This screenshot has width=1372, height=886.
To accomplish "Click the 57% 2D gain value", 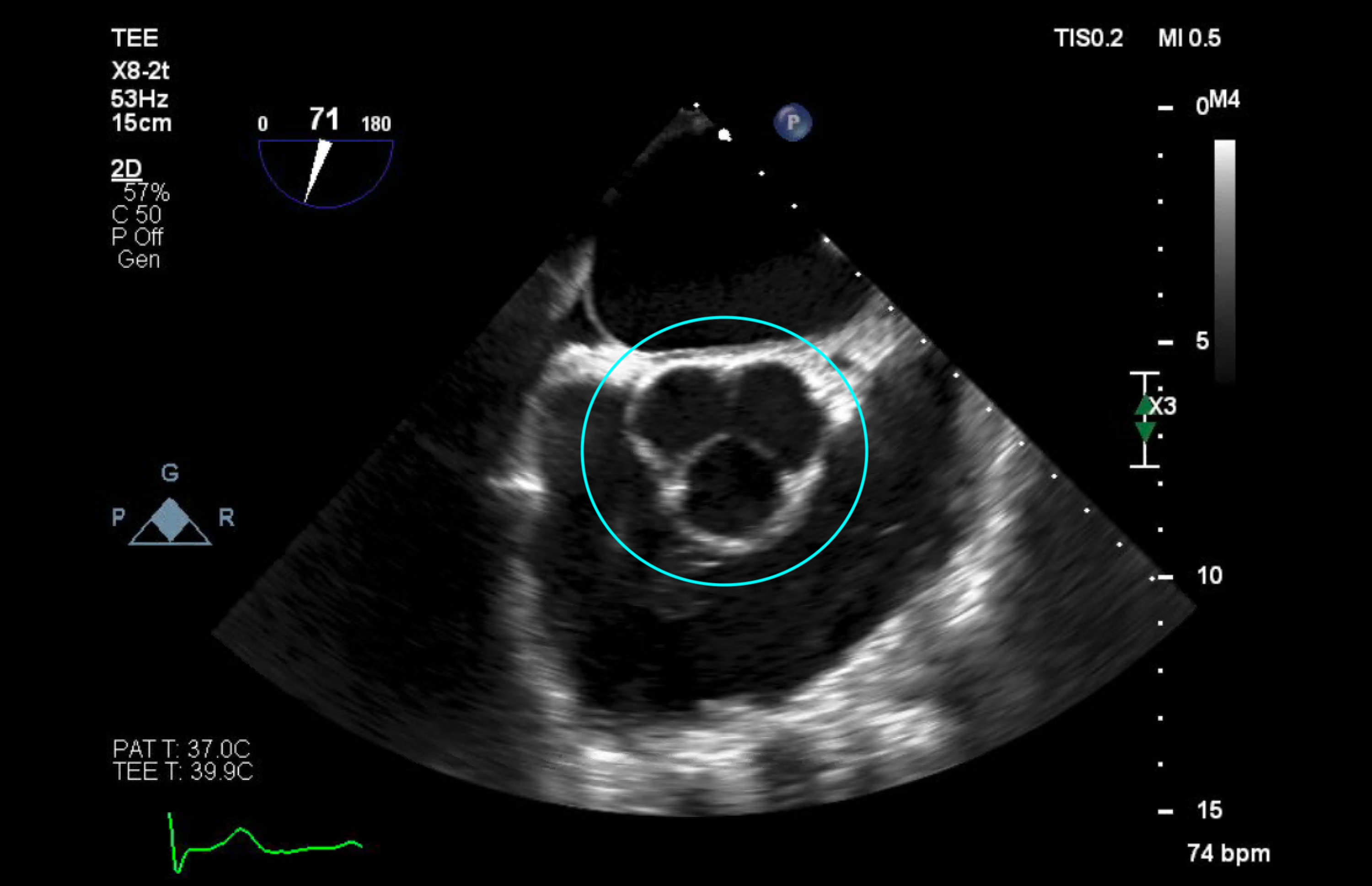I will 147,192.
